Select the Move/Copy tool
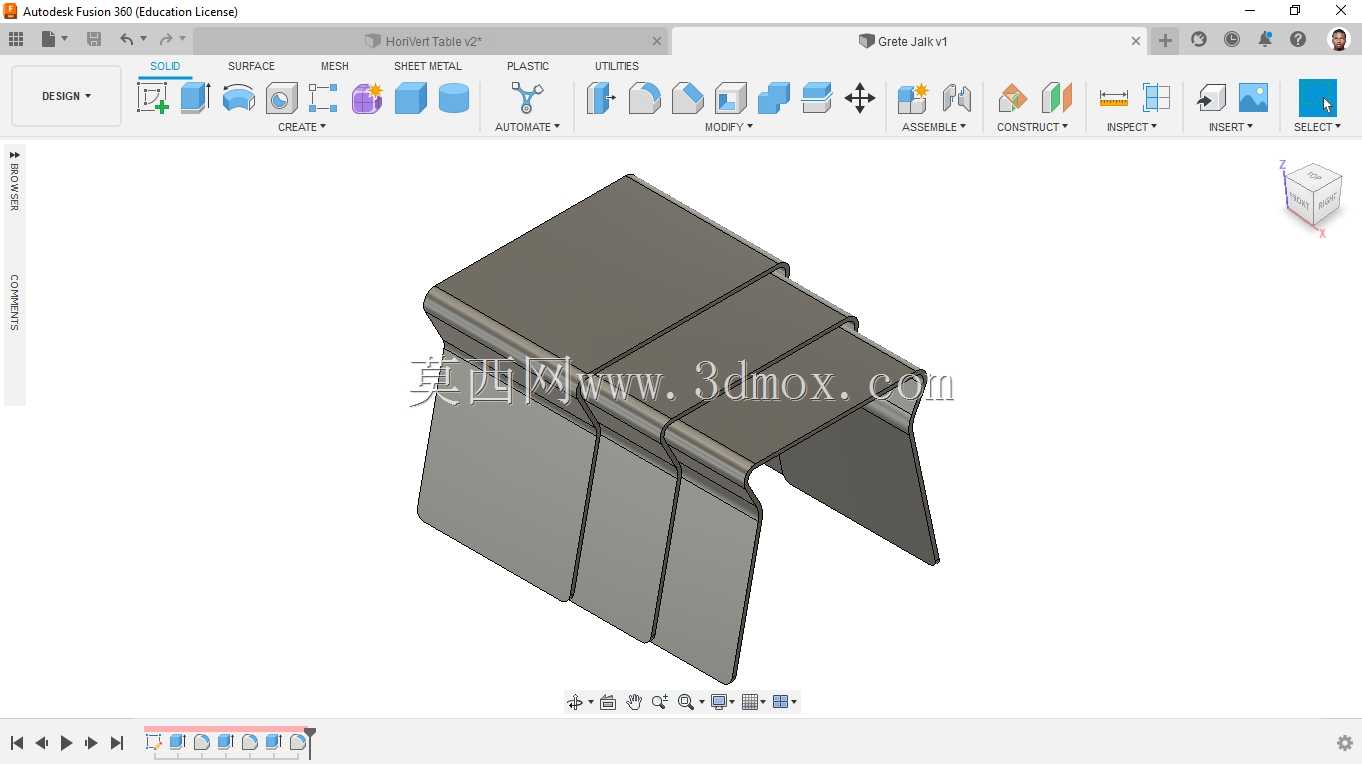 tap(860, 98)
